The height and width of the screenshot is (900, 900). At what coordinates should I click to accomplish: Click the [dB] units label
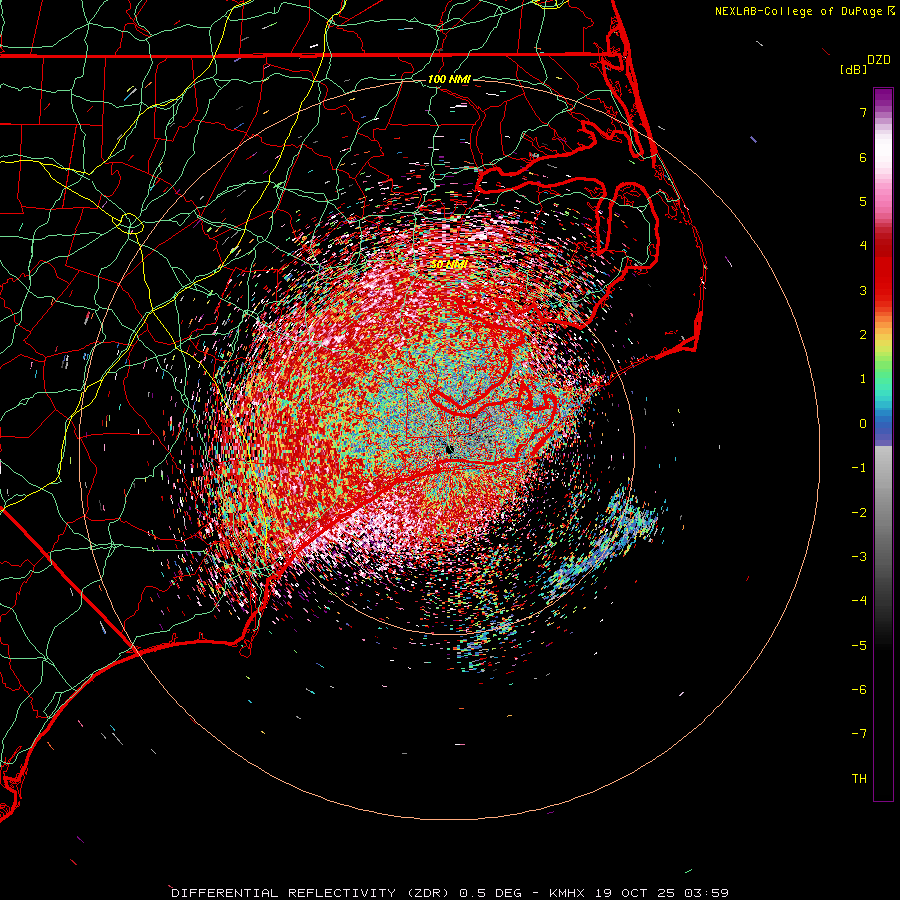pyautogui.click(x=853, y=69)
